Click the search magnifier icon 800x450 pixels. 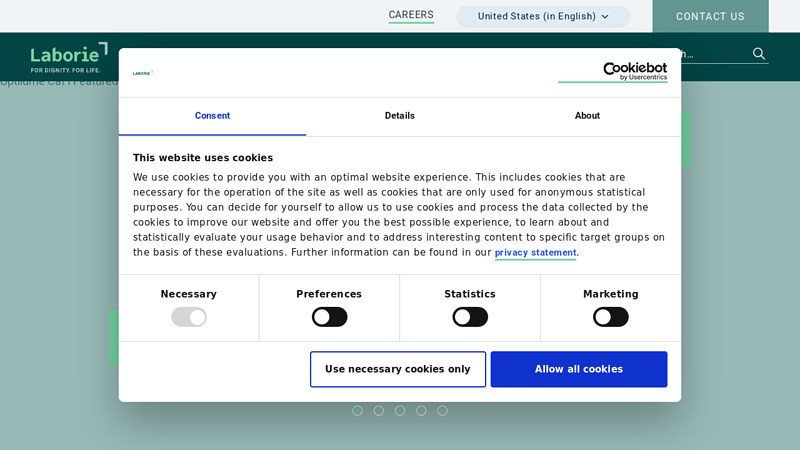(759, 54)
